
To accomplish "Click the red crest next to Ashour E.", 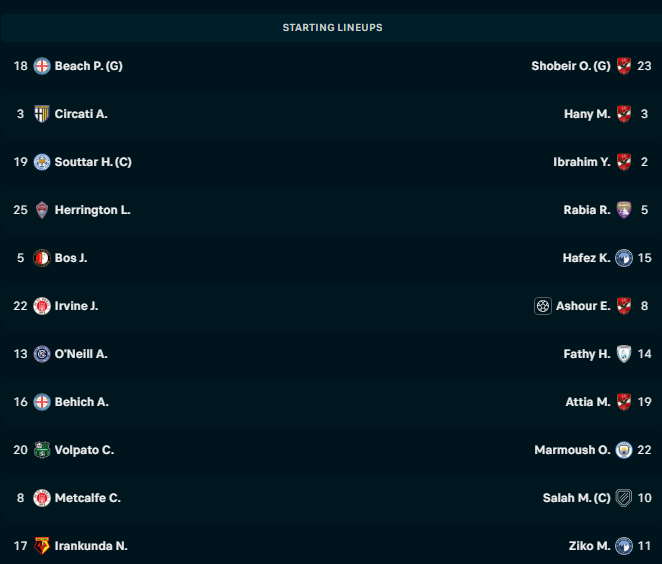I will (624, 306).
